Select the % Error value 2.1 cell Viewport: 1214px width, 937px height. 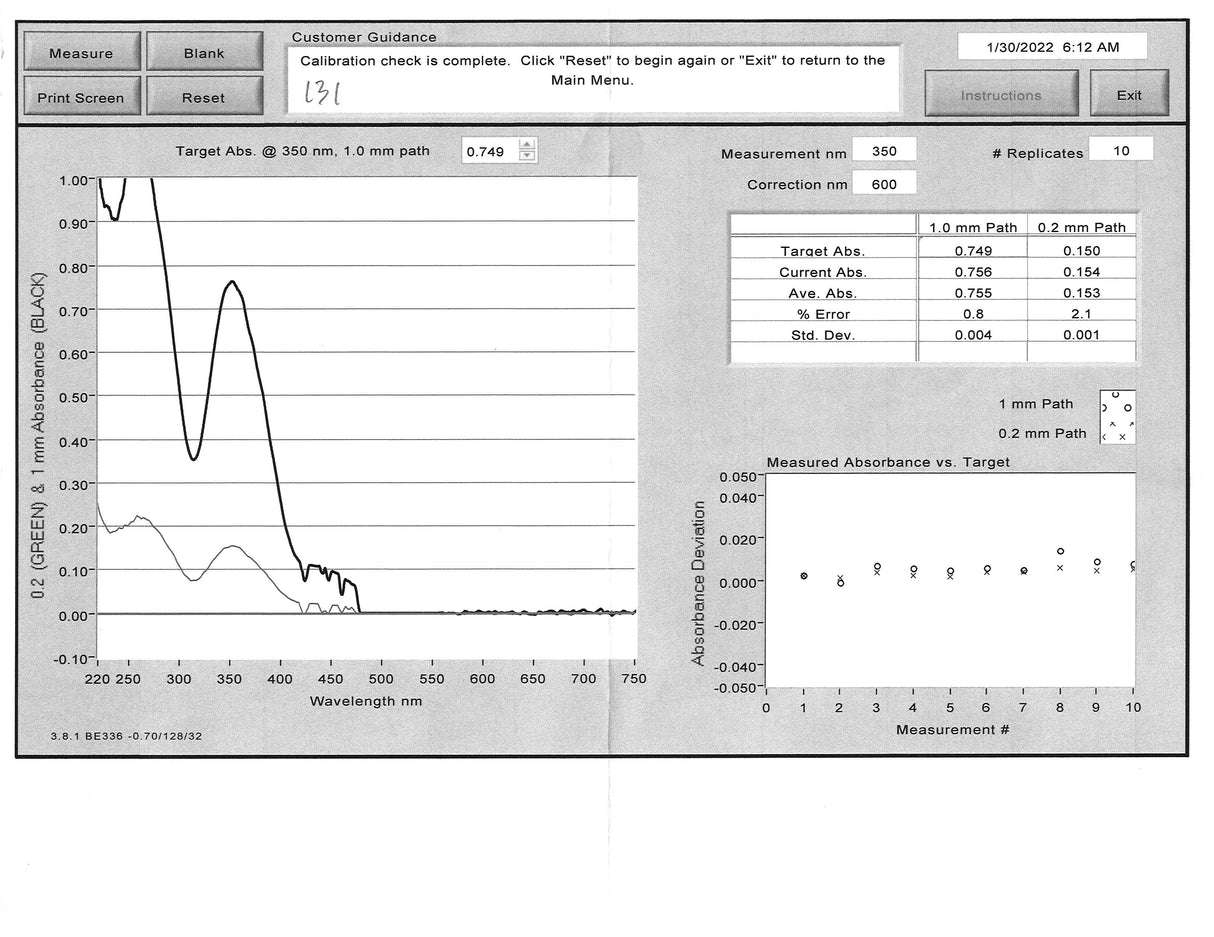(x=1081, y=314)
